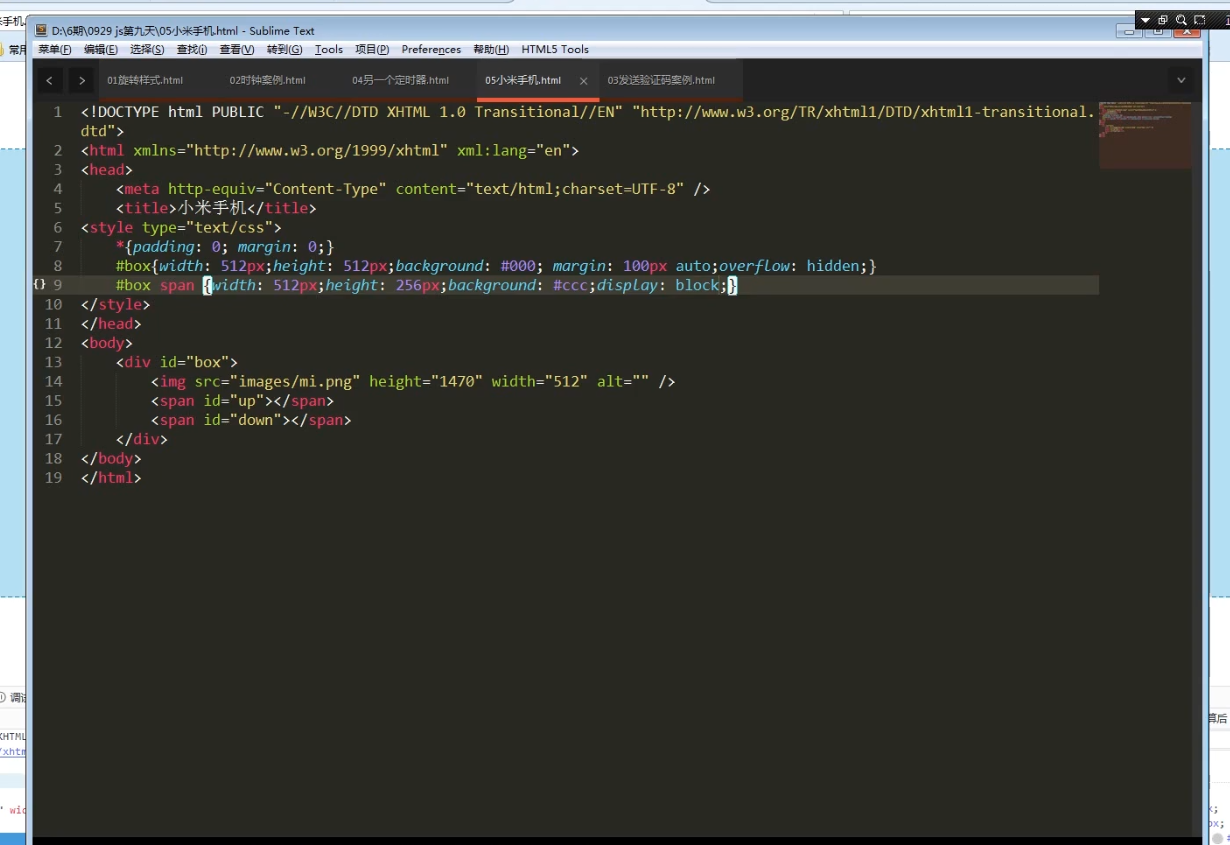Open the 项目(P) menu
This screenshot has width=1230, height=845.
coord(372,49)
